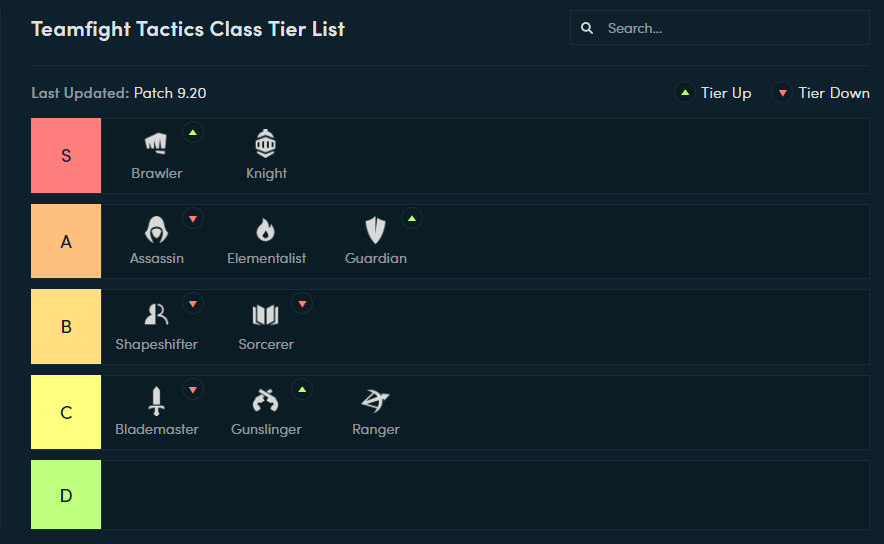Focus the Search input field
The image size is (884, 544).
(x=719, y=28)
